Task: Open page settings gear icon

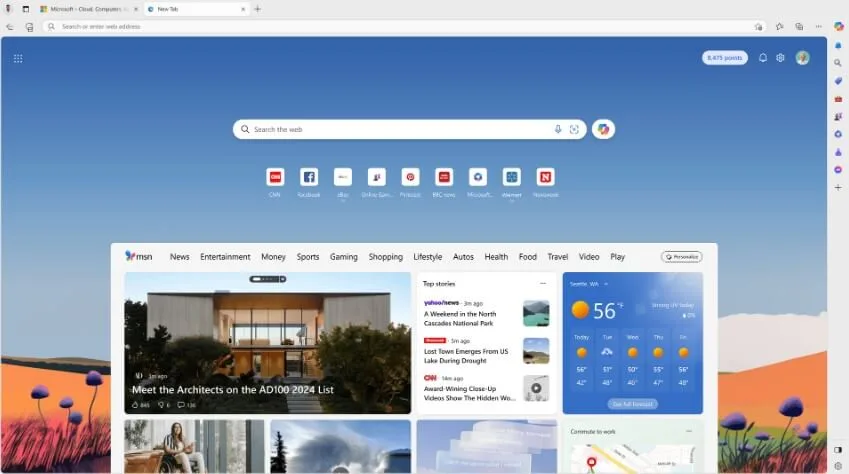Action: click(780, 58)
